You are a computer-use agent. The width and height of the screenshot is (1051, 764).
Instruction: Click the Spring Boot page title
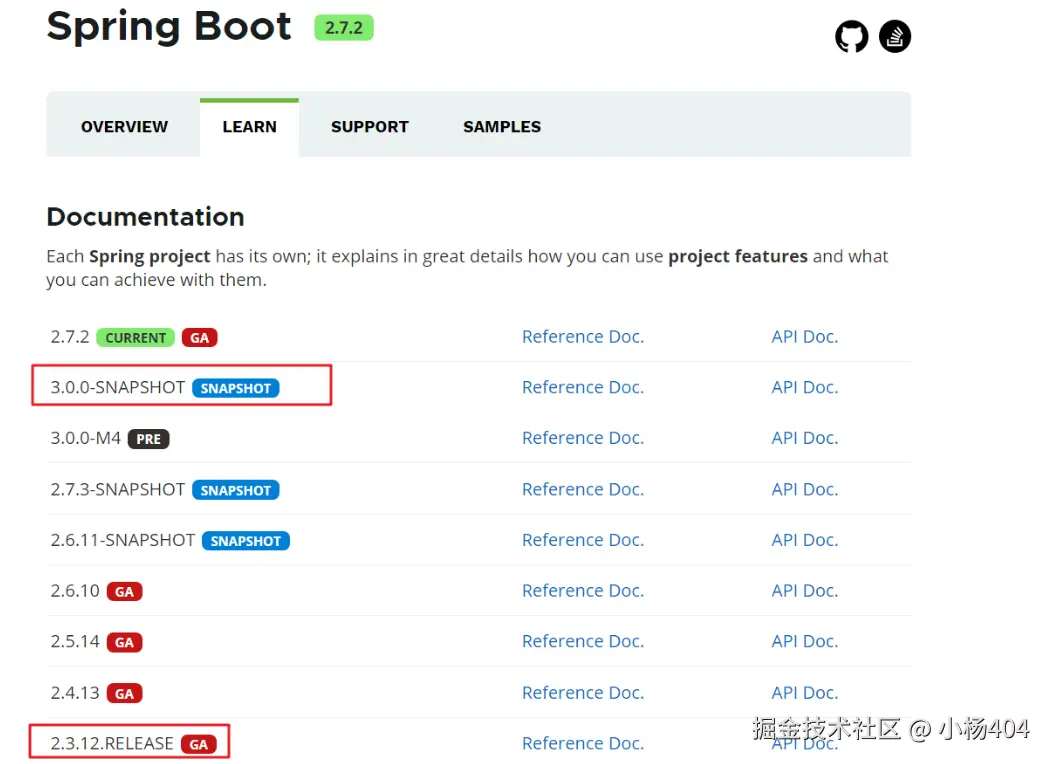tap(169, 27)
